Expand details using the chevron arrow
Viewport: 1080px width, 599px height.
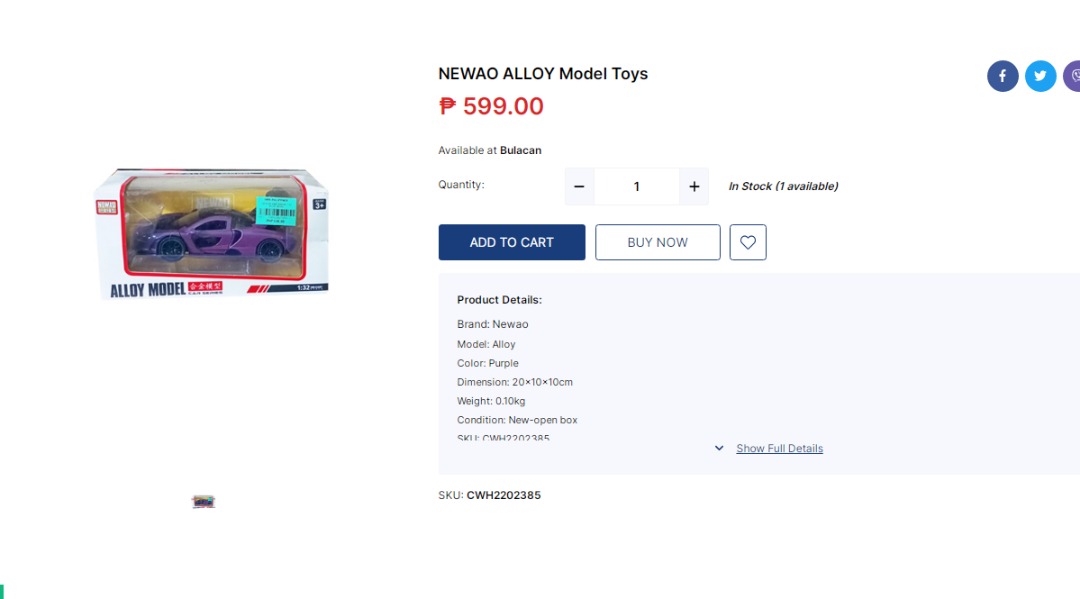pos(719,449)
